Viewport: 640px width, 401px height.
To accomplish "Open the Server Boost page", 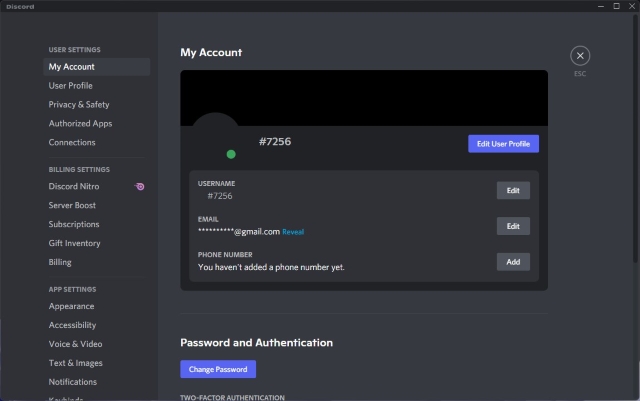I will point(97,205).
